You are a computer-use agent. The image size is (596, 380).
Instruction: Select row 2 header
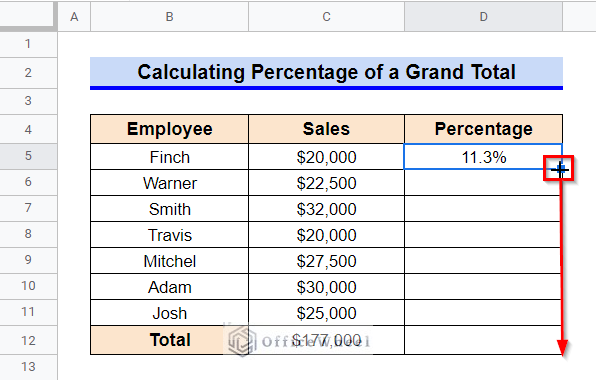click(28, 73)
